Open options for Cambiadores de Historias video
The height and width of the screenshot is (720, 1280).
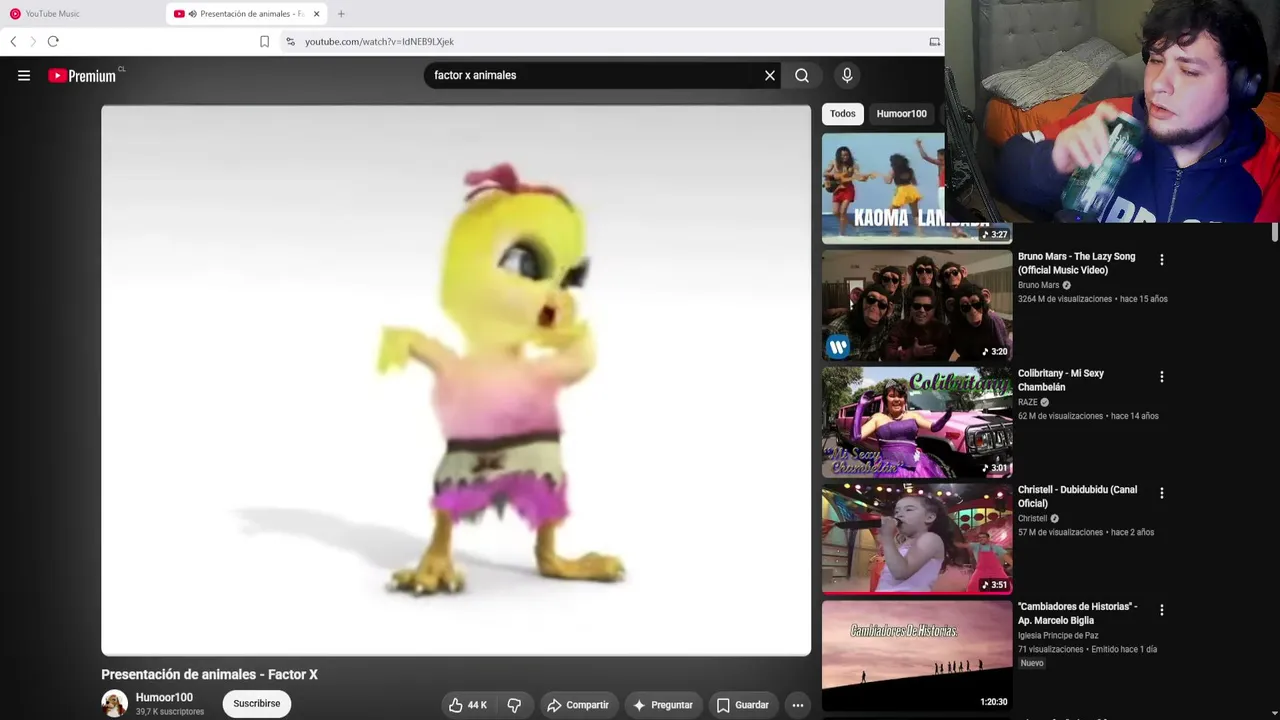pos(1161,610)
